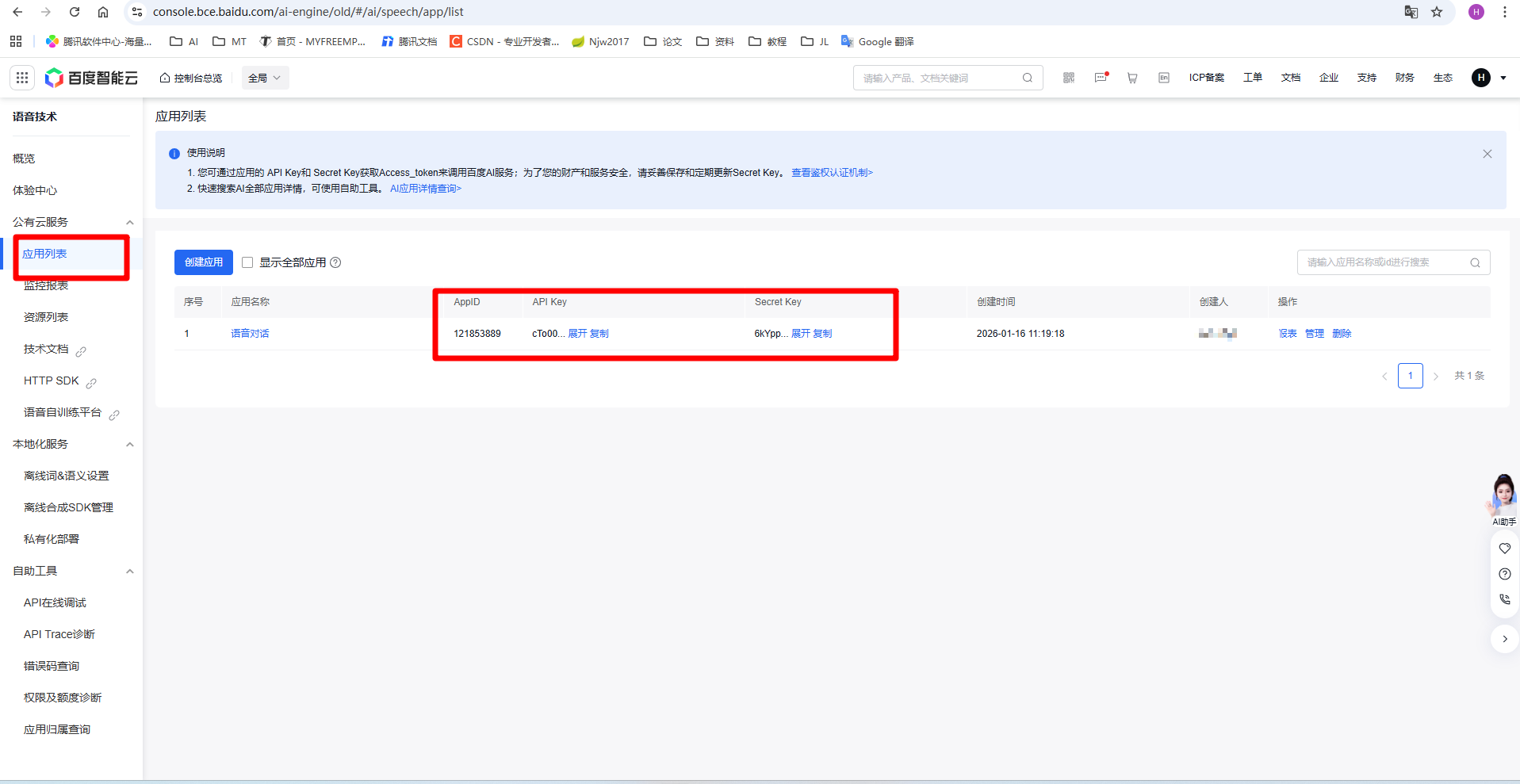Switch language with the En icon
Screen dimensions: 1520x784
(1164, 78)
